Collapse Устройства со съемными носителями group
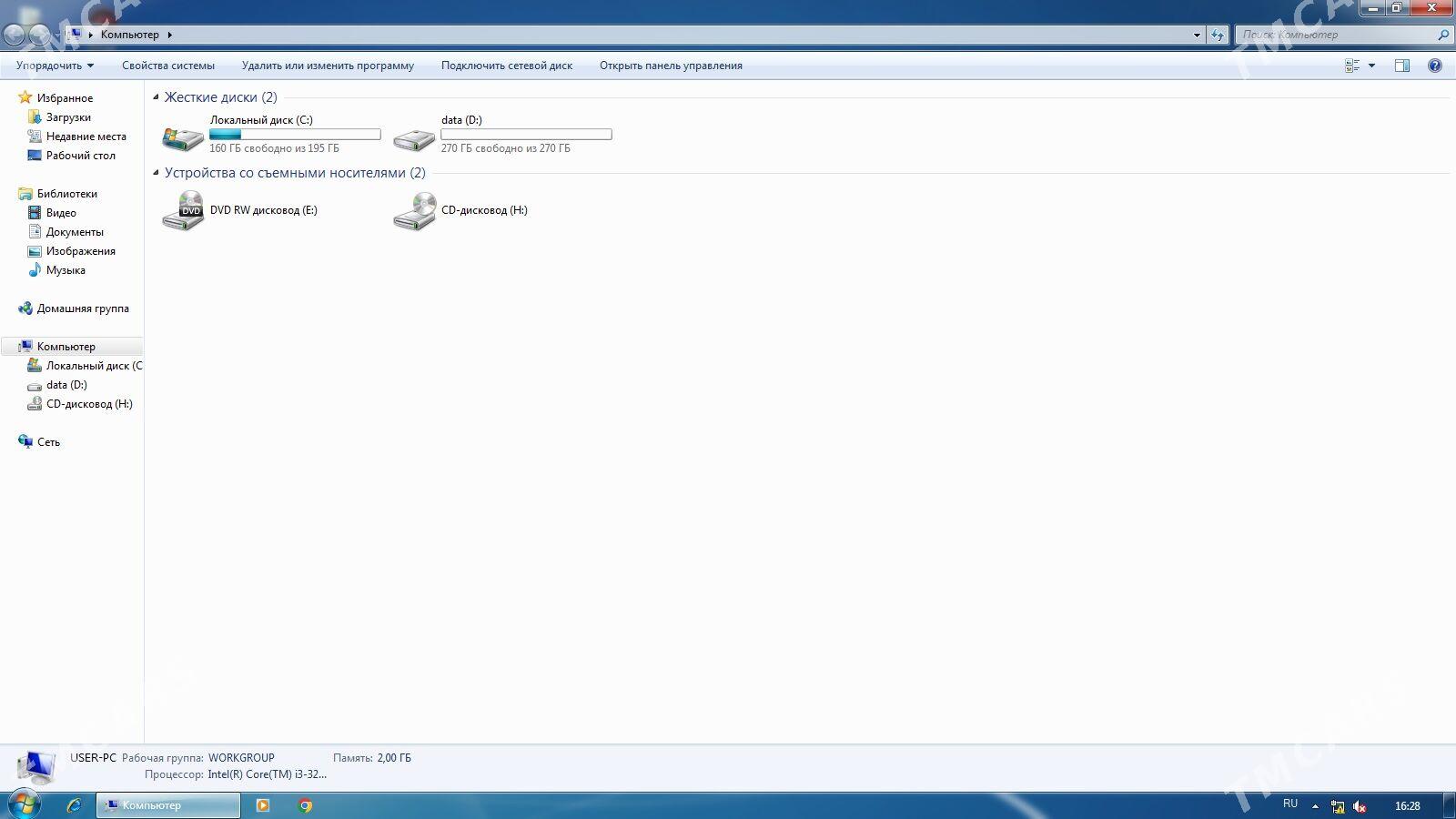Viewport: 1456px width, 819px height. 156,173
